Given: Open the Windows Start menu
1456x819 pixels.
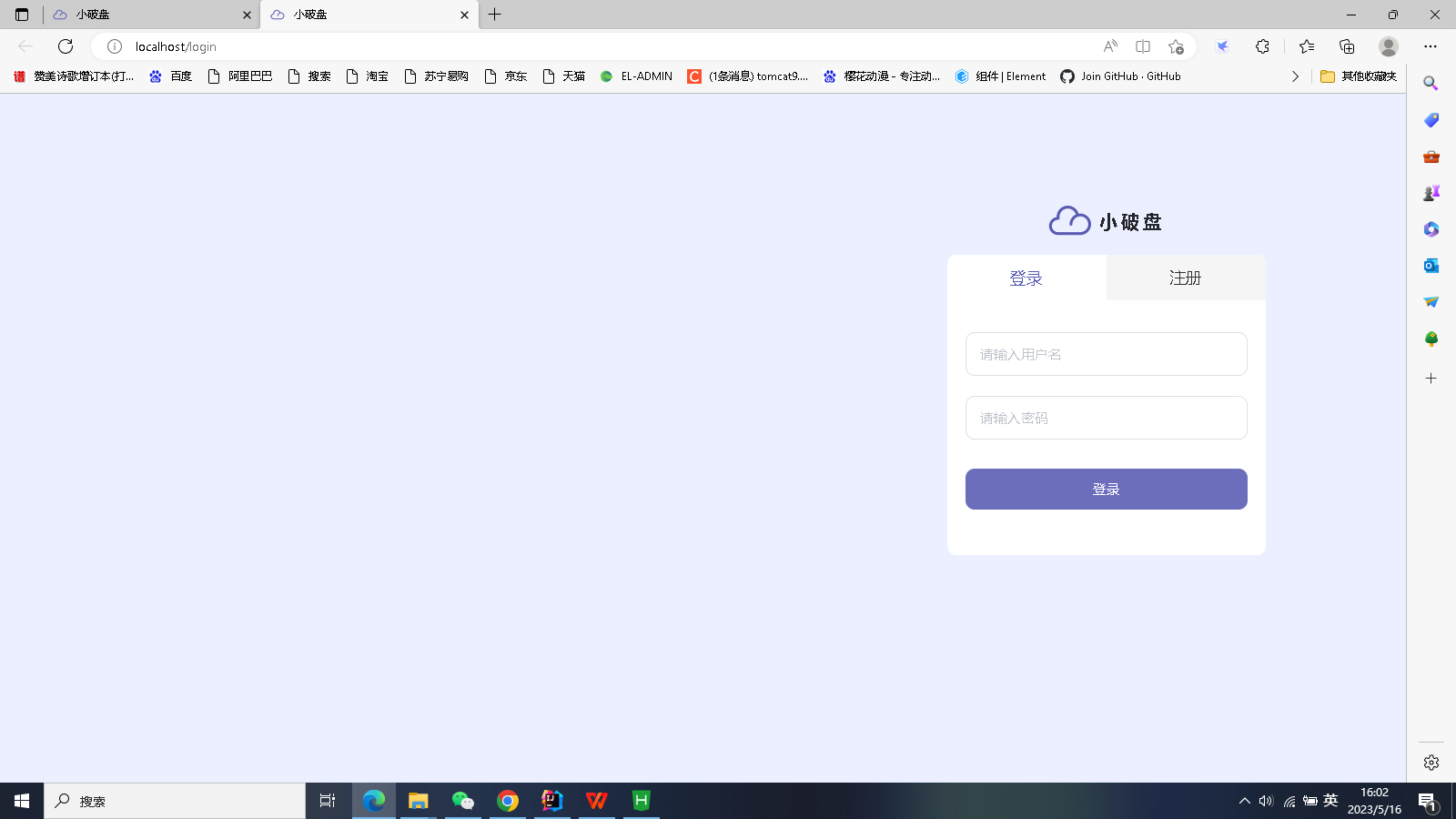Looking at the screenshot, I should (22, 801).
